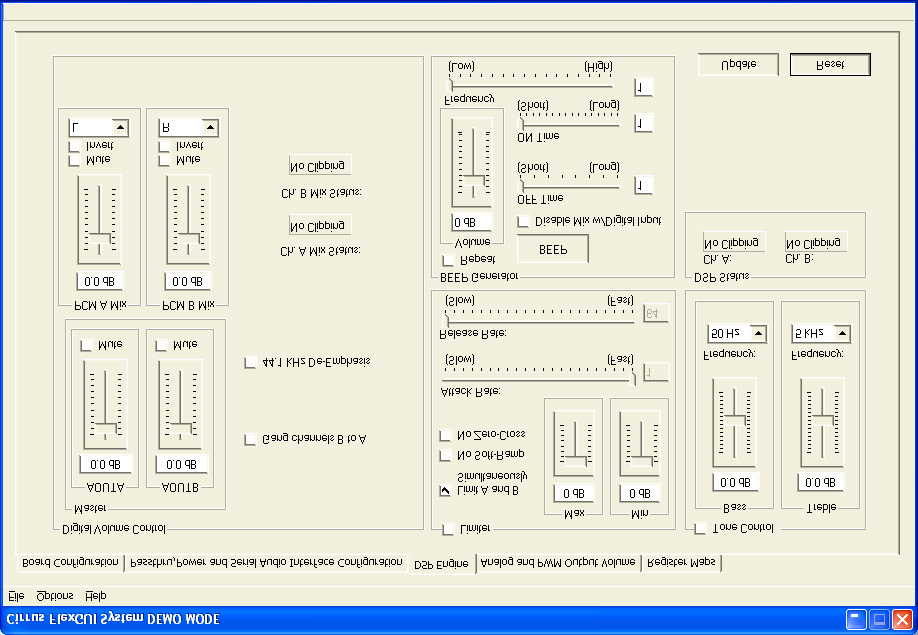Enable Repeat in the BEEP Generator panel

coord(448,258)
